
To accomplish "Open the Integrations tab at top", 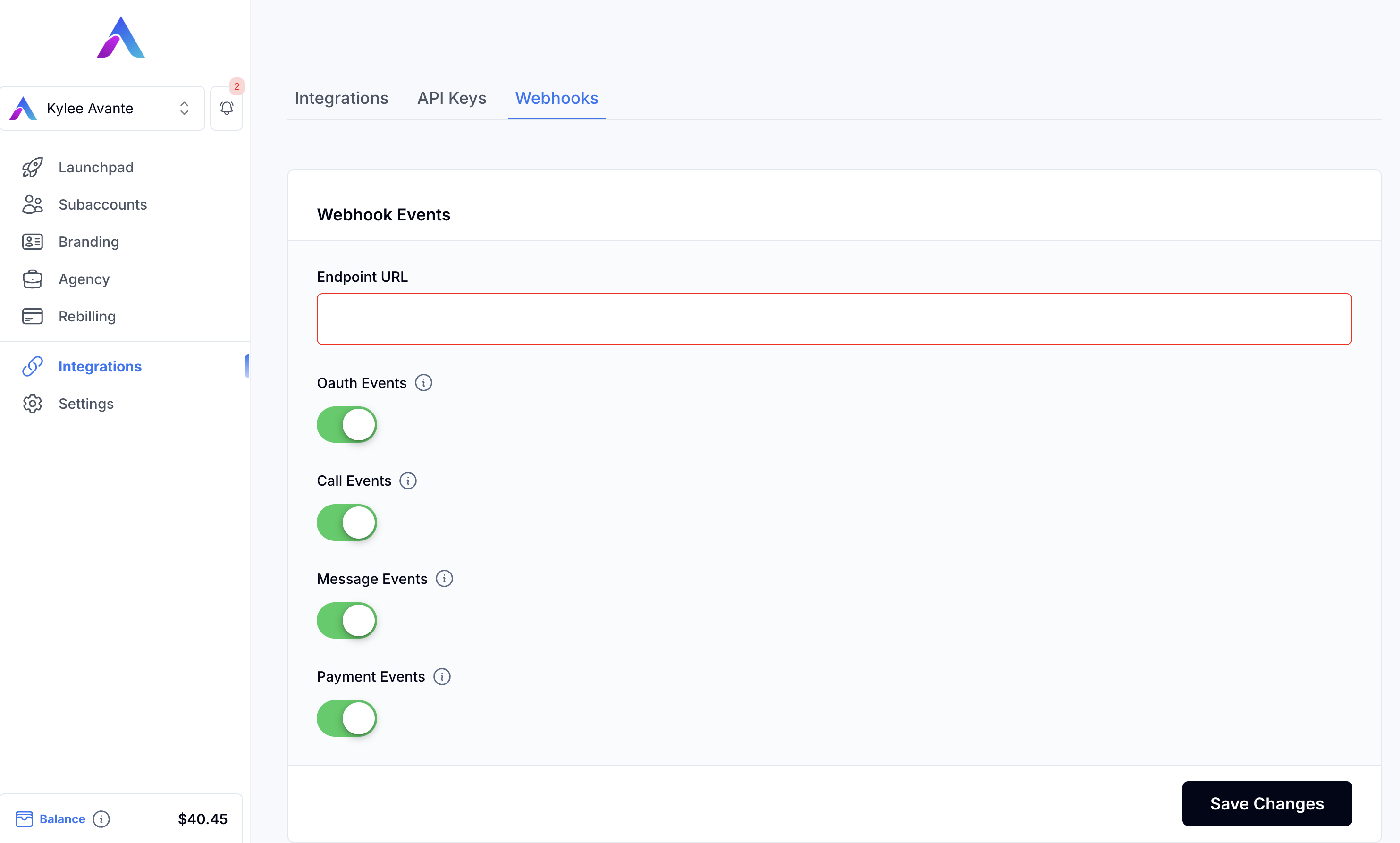I will coord(341,98).
